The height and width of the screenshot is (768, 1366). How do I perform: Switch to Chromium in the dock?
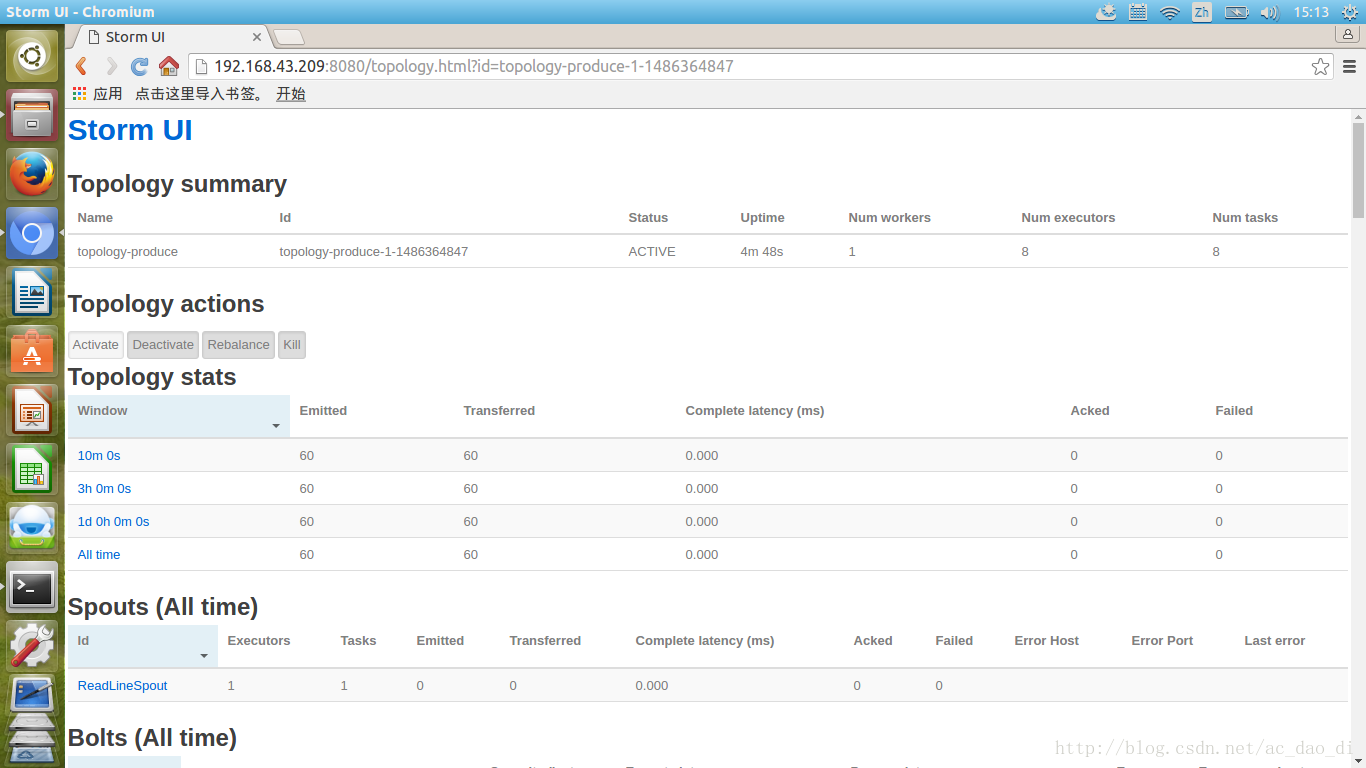(x=32, y=233)
